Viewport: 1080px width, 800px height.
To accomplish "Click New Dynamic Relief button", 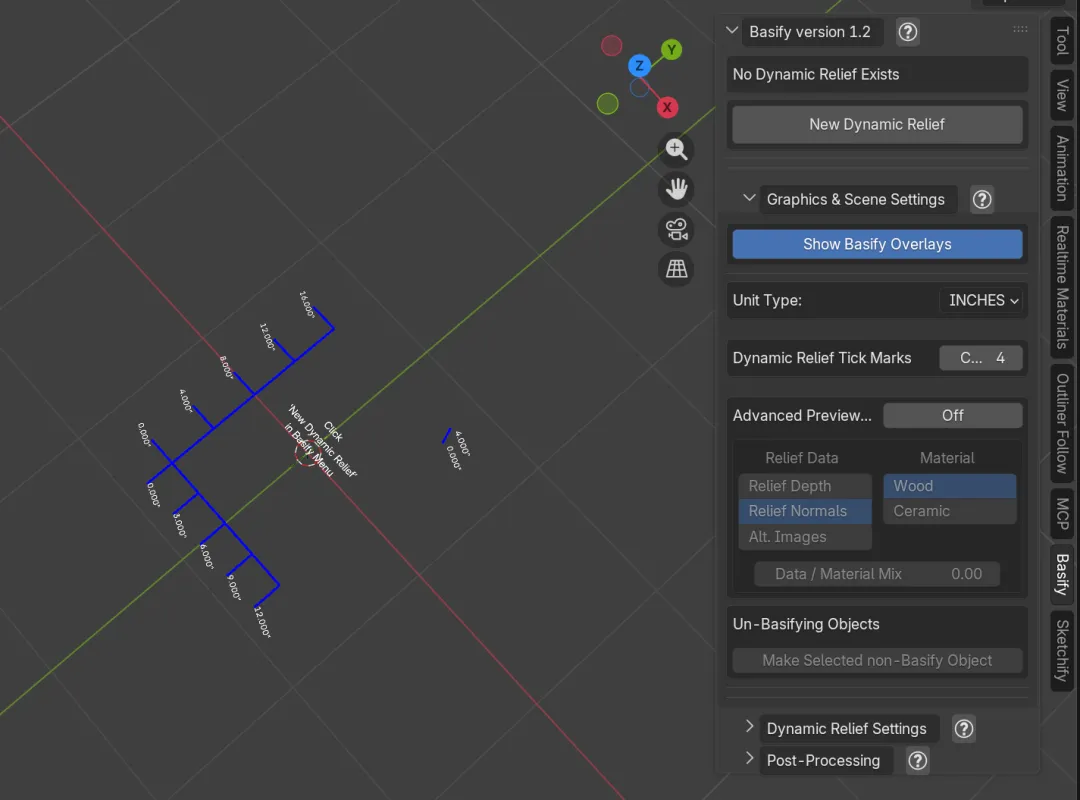I will 877,125.
